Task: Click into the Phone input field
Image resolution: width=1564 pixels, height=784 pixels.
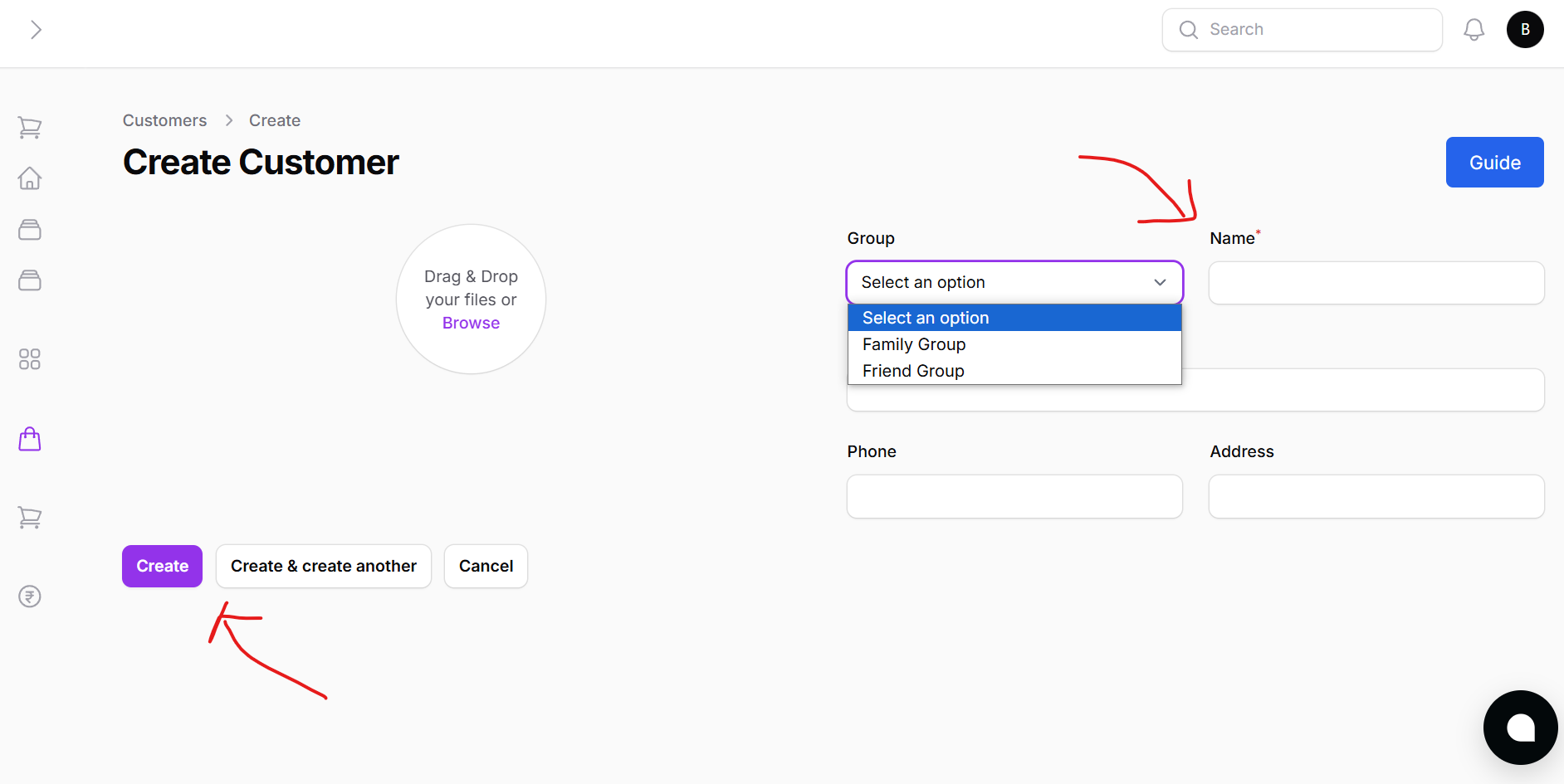Action: click(x=1014, y=496)
